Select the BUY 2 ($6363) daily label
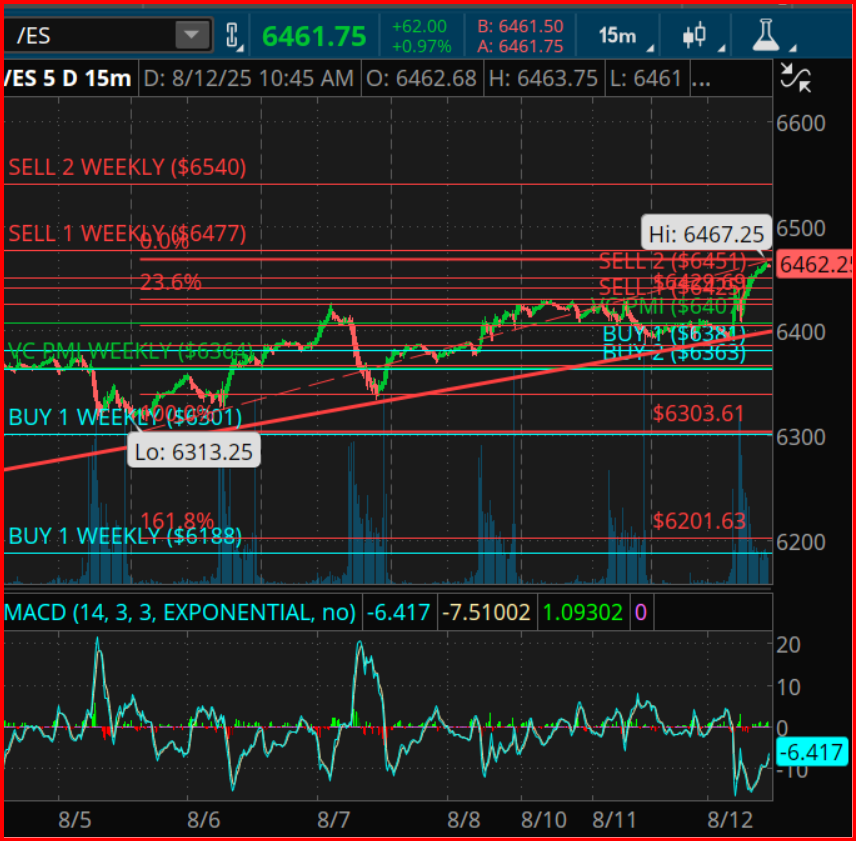The image size is (856, 841). [674, 353]
